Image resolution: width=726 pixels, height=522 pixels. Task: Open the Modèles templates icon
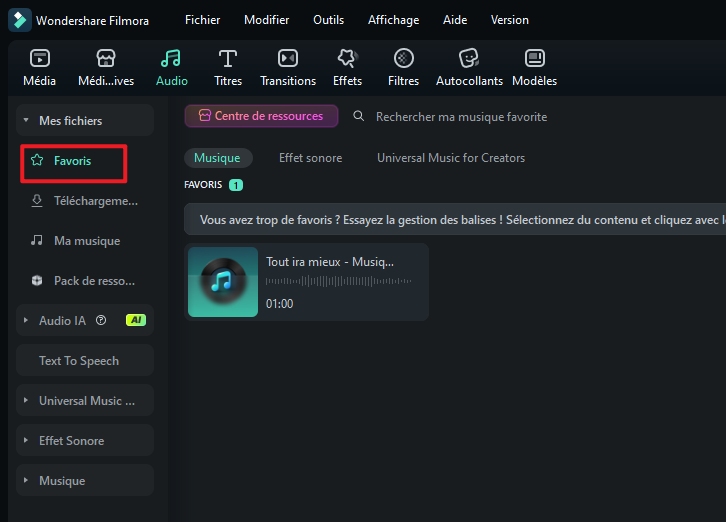click(535, 58)
